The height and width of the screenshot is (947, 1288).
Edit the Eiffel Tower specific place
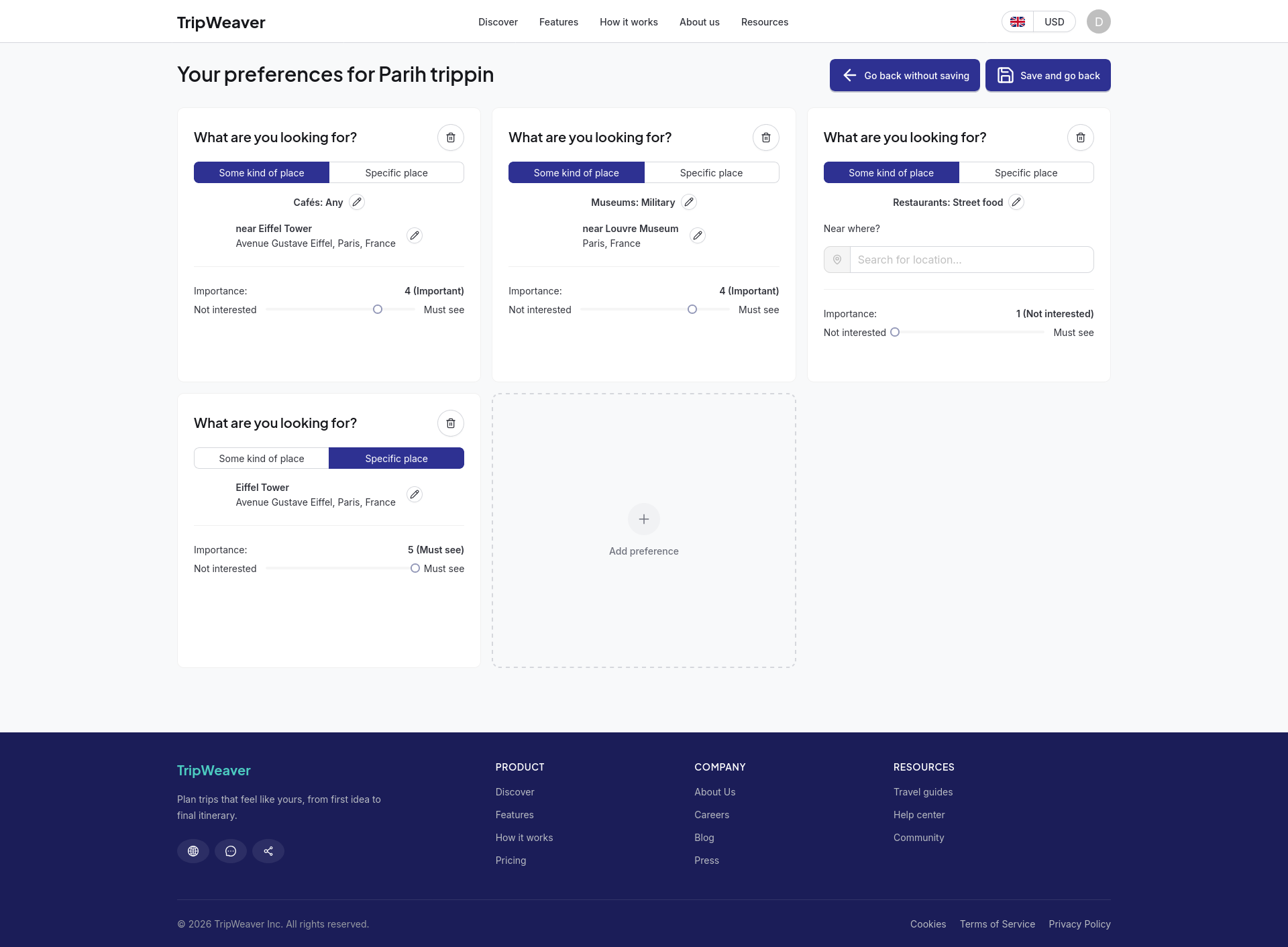[415, 494]
